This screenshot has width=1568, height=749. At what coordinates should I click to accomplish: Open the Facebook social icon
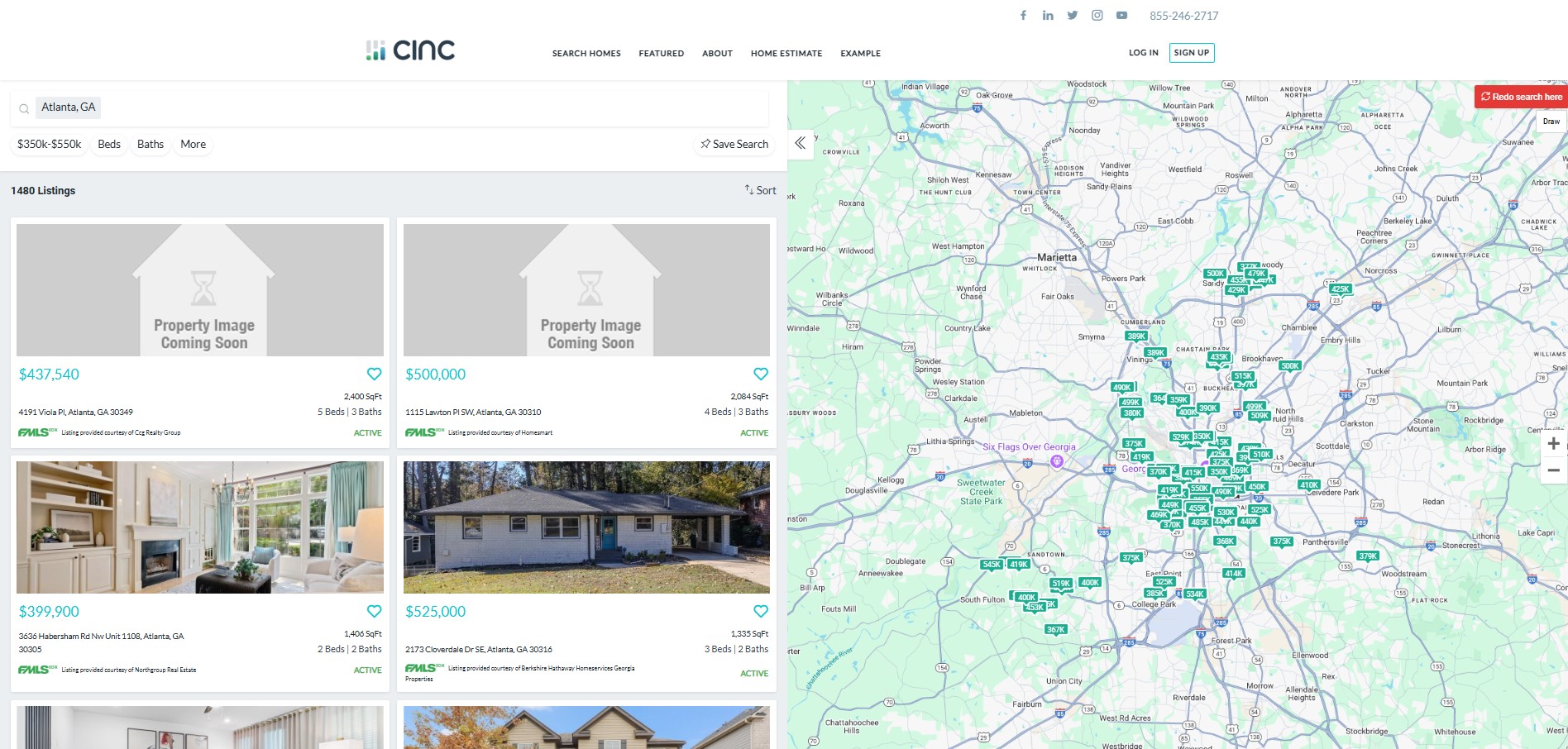pyautogui.click(x=1023, y=15)
